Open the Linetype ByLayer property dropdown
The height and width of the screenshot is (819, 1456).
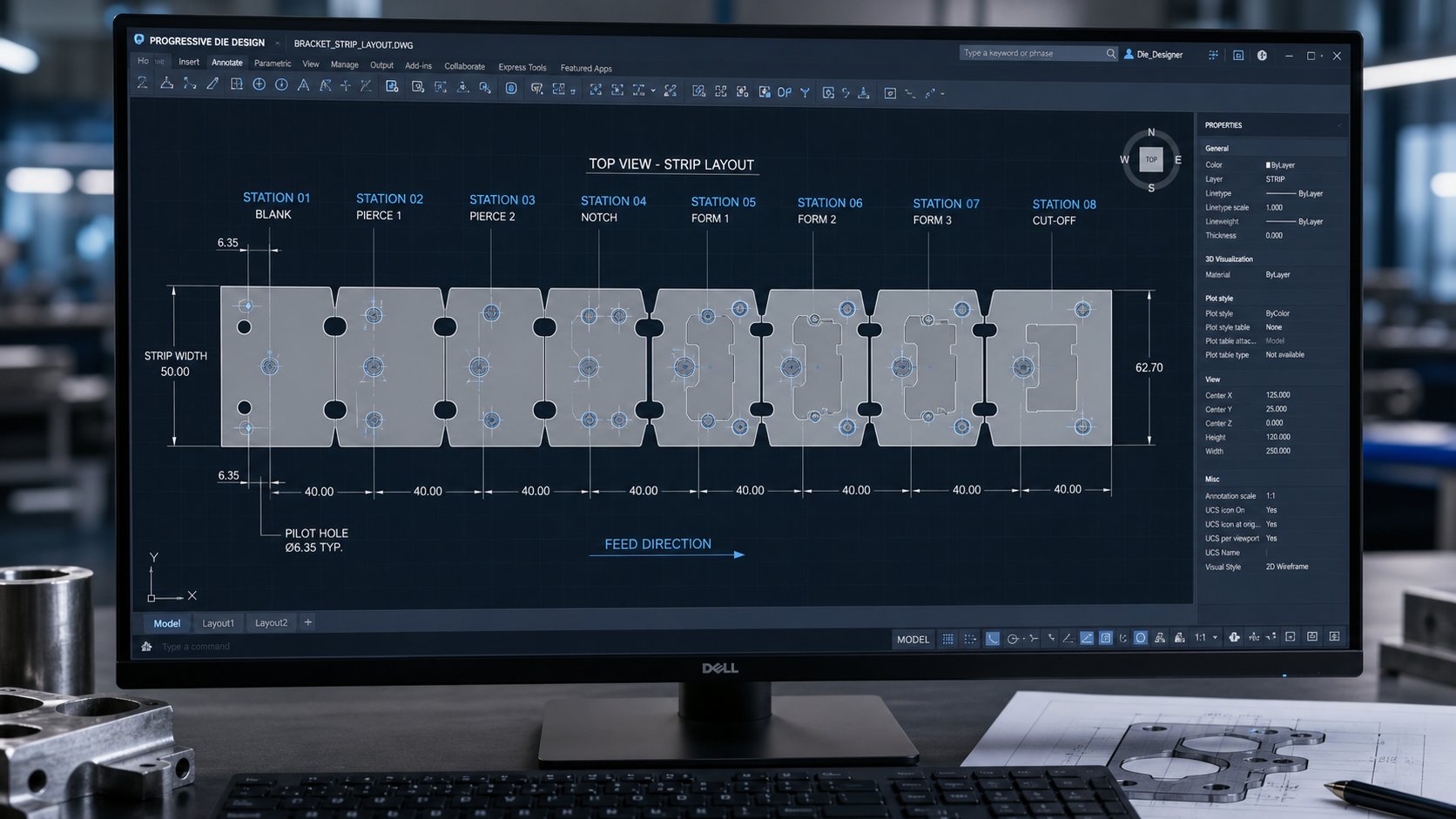point(1294,193)
